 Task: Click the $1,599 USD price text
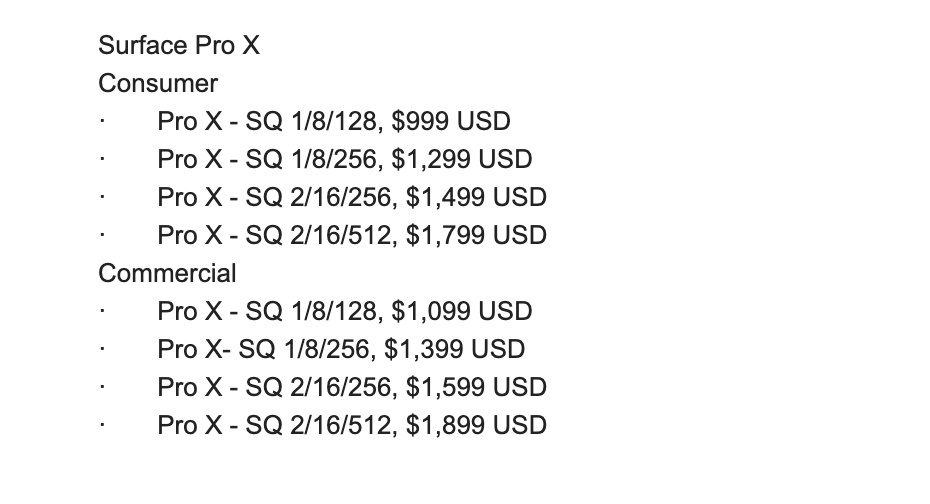[476, 387]
